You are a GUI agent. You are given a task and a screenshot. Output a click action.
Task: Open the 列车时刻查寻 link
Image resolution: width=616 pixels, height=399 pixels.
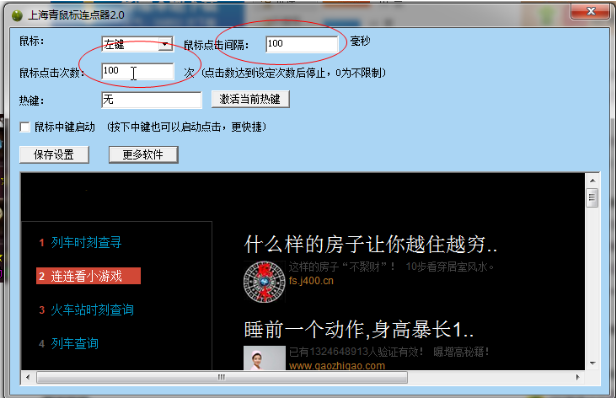pyautogui.click(x=86, y=243)
